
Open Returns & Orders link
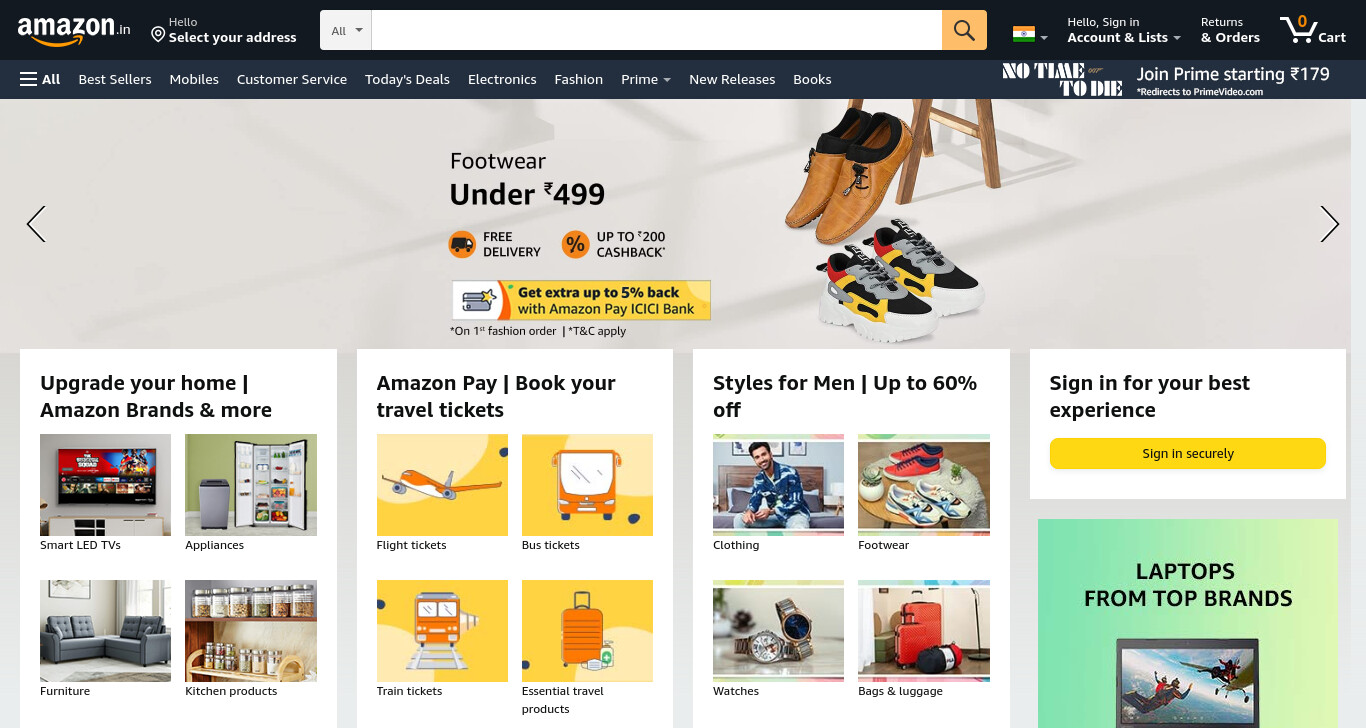(1230, 30)
